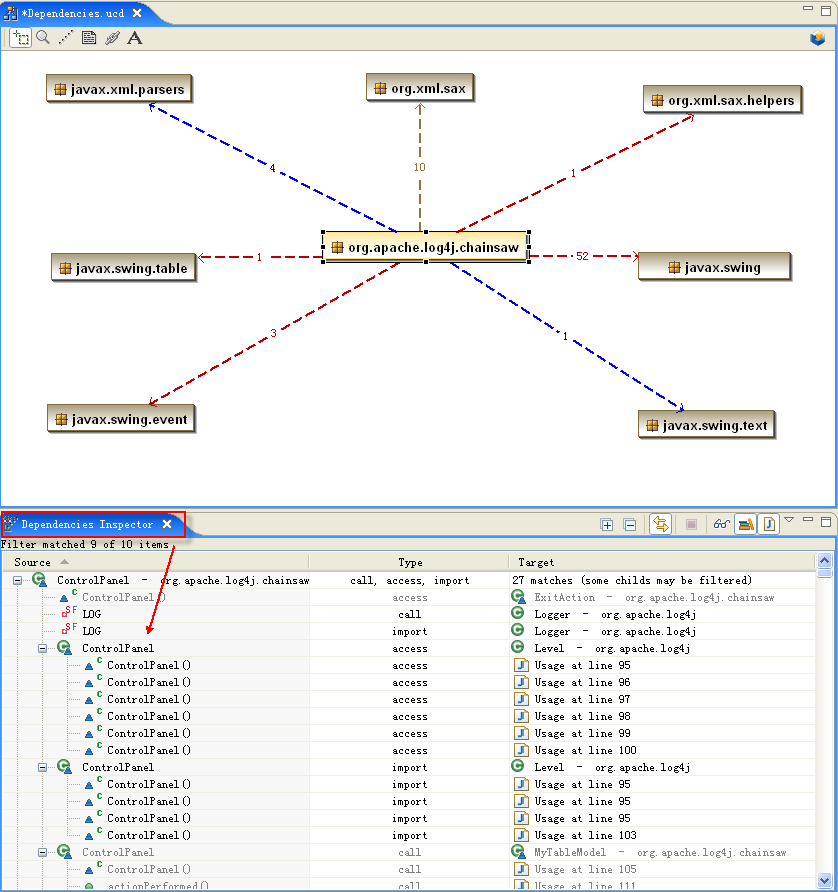
Task: Click the inspector vertical scrollbar thumb
Action: tap(824, 573)
